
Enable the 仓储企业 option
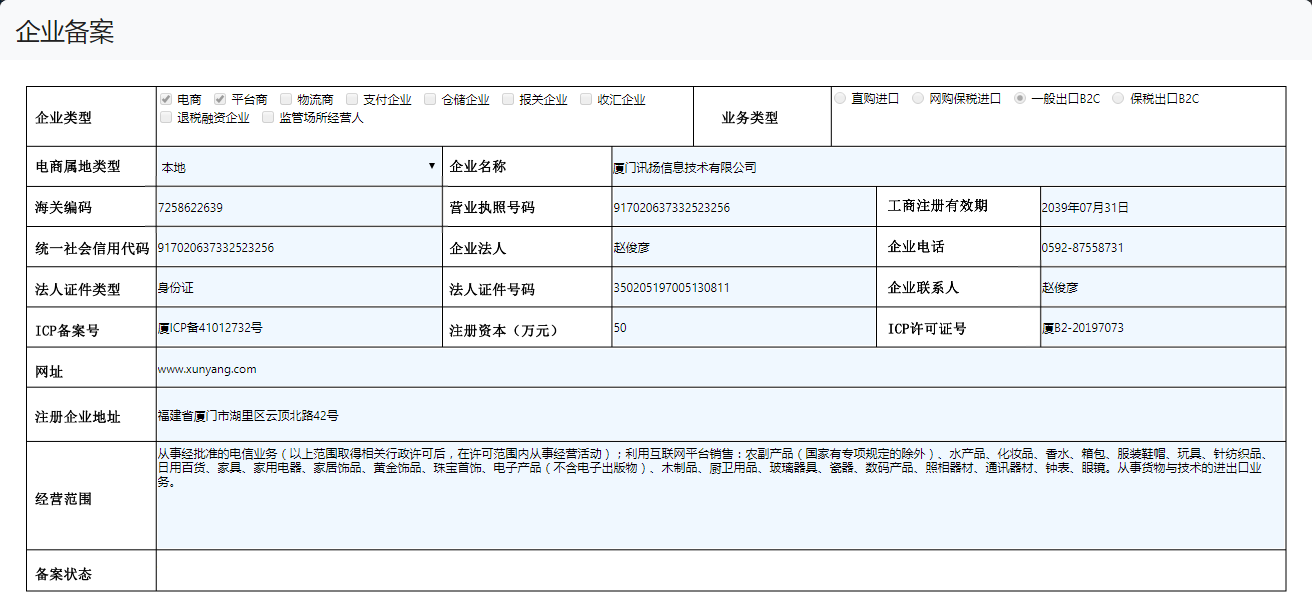coord(430,99)
